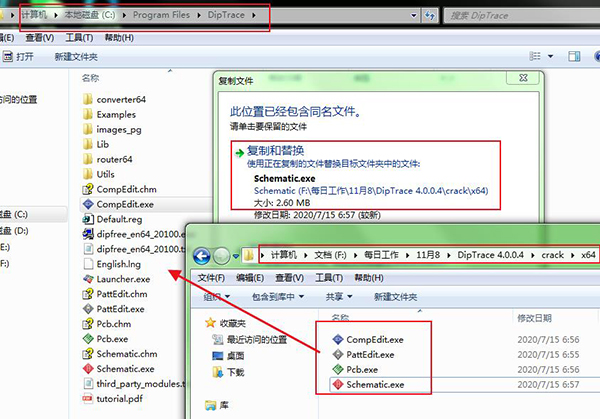Open 查看(V) menu in x64 window
Viewport: 600px width, 419px height.
[x=290, y=278]
